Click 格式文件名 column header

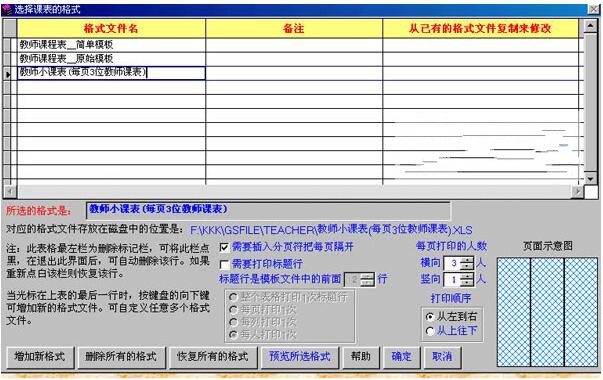(x=111, y=28)
